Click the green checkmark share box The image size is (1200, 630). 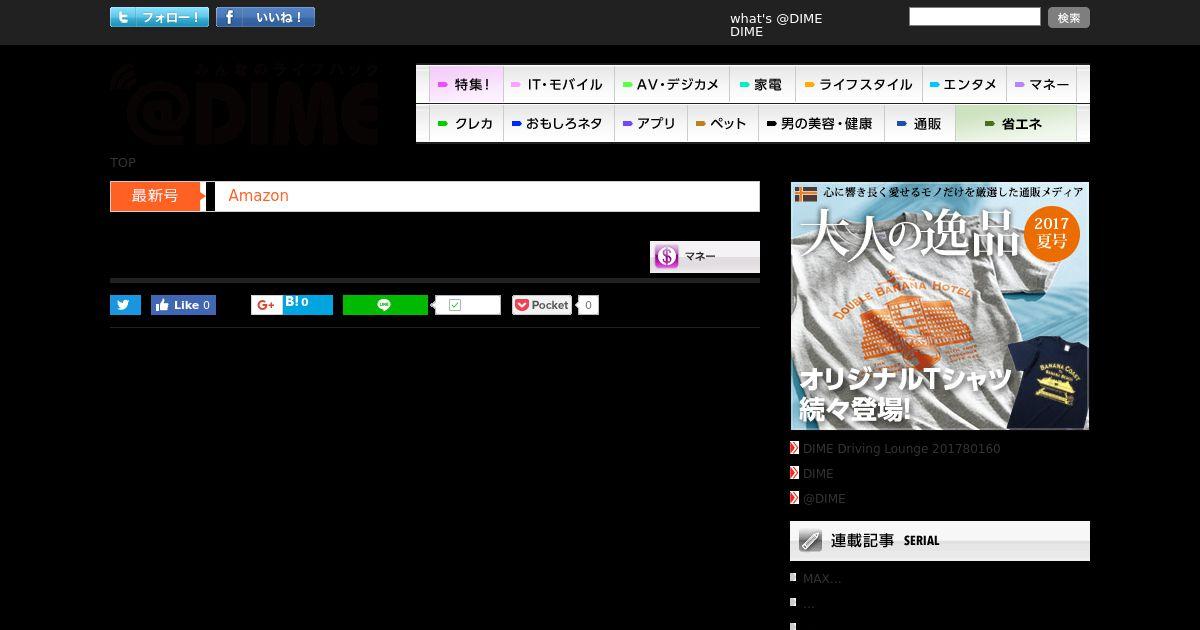468,305
